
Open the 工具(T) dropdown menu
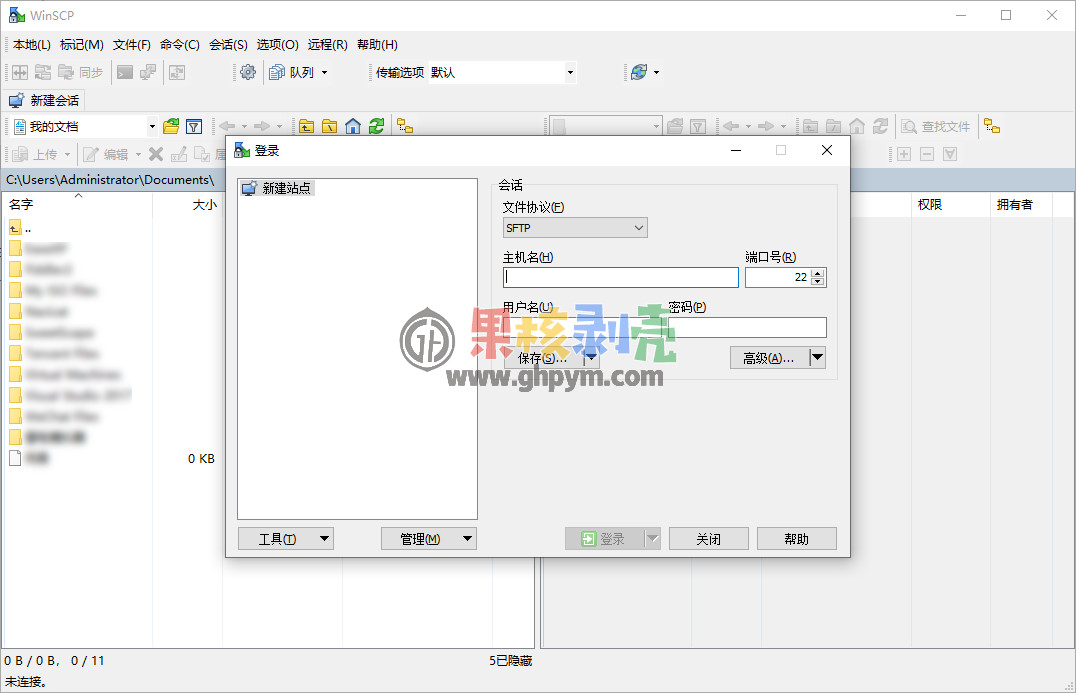(285, 537)
